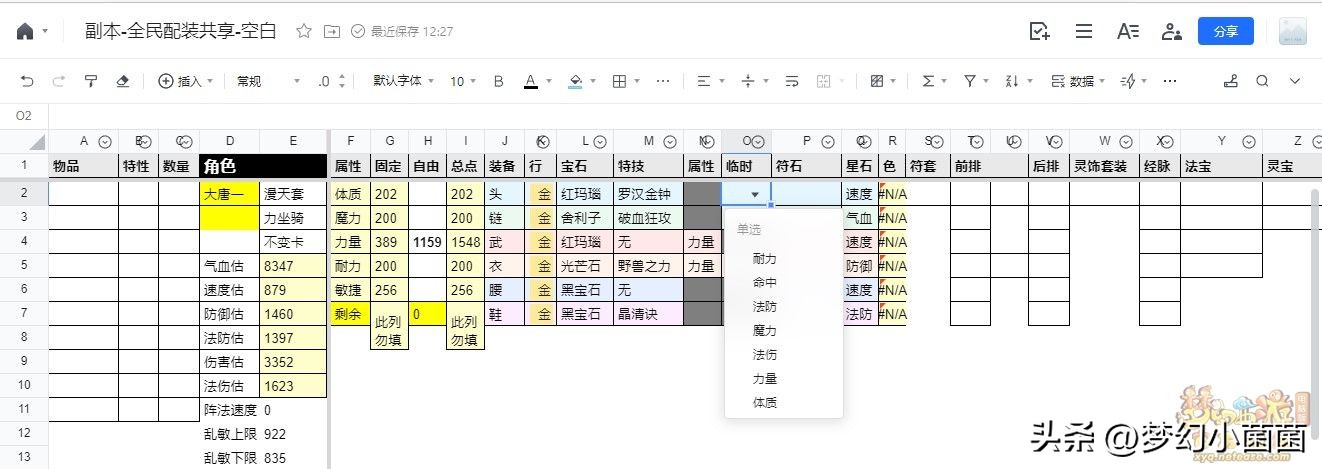Click the decimal places stepper
Viewport: 1322px width, 469px height.
click(x=332, y=81)
